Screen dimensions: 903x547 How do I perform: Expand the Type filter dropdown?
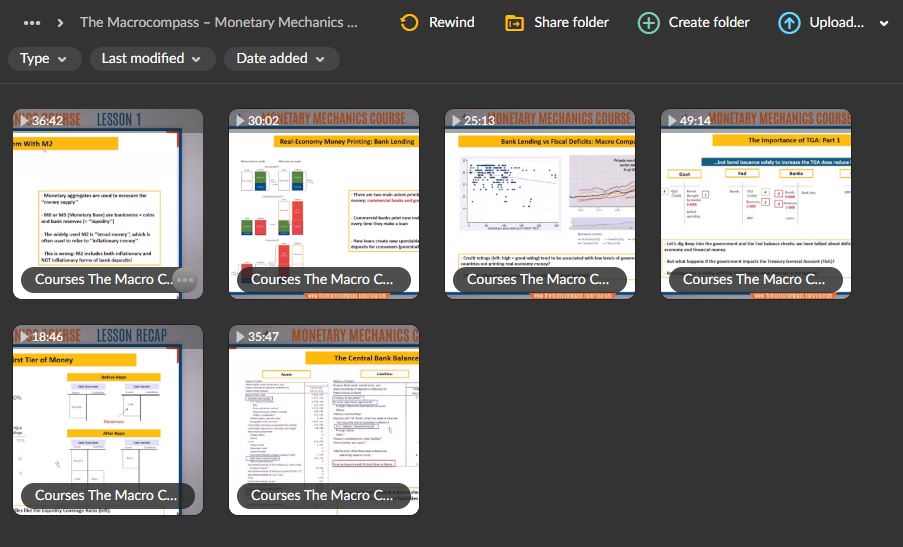[44, 59]
